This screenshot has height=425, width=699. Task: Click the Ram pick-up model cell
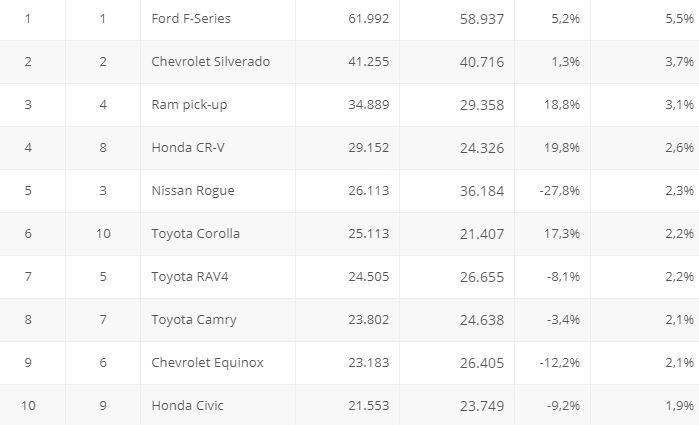pos(189,105)
